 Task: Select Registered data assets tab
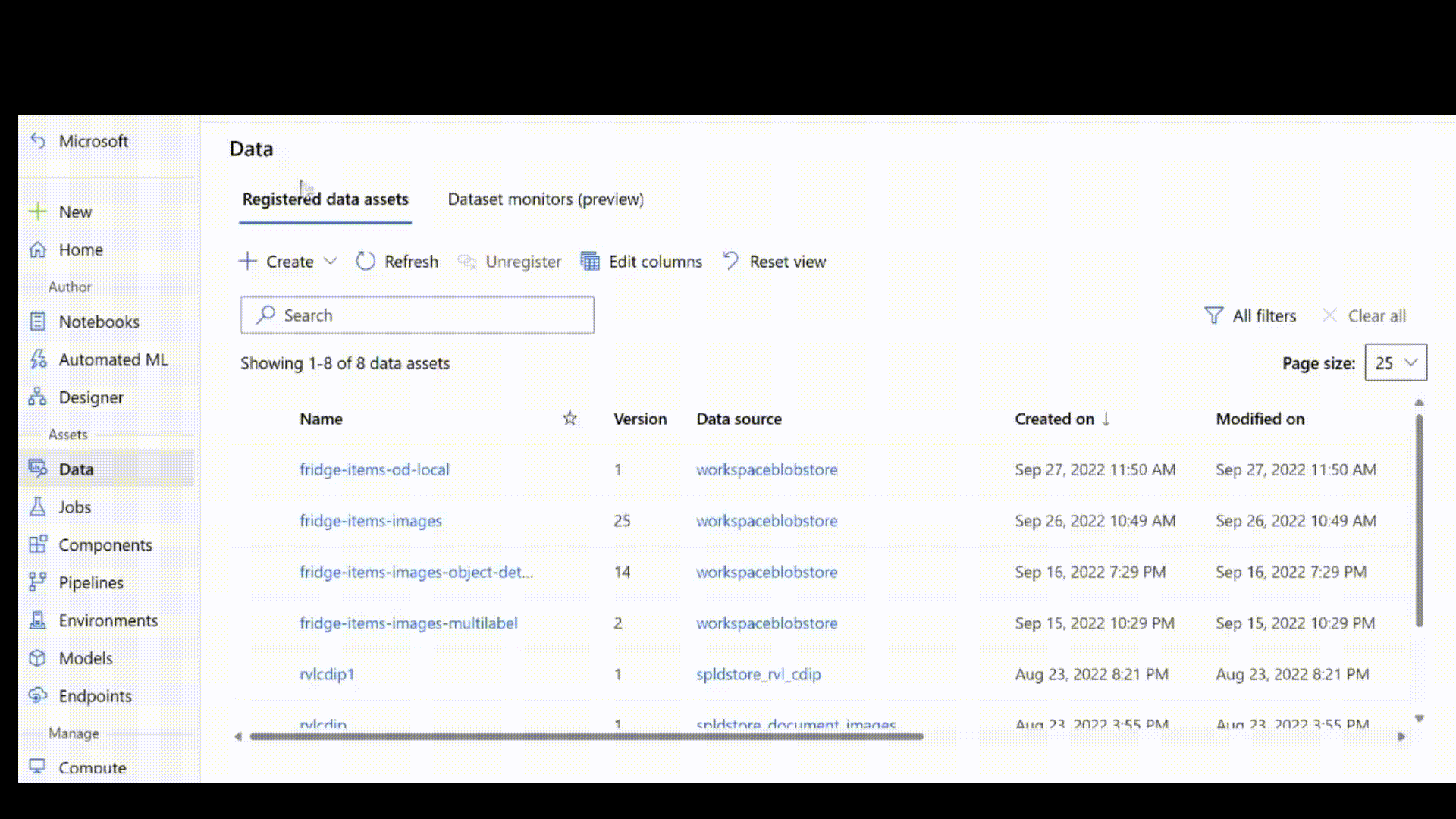coord(325,198)
